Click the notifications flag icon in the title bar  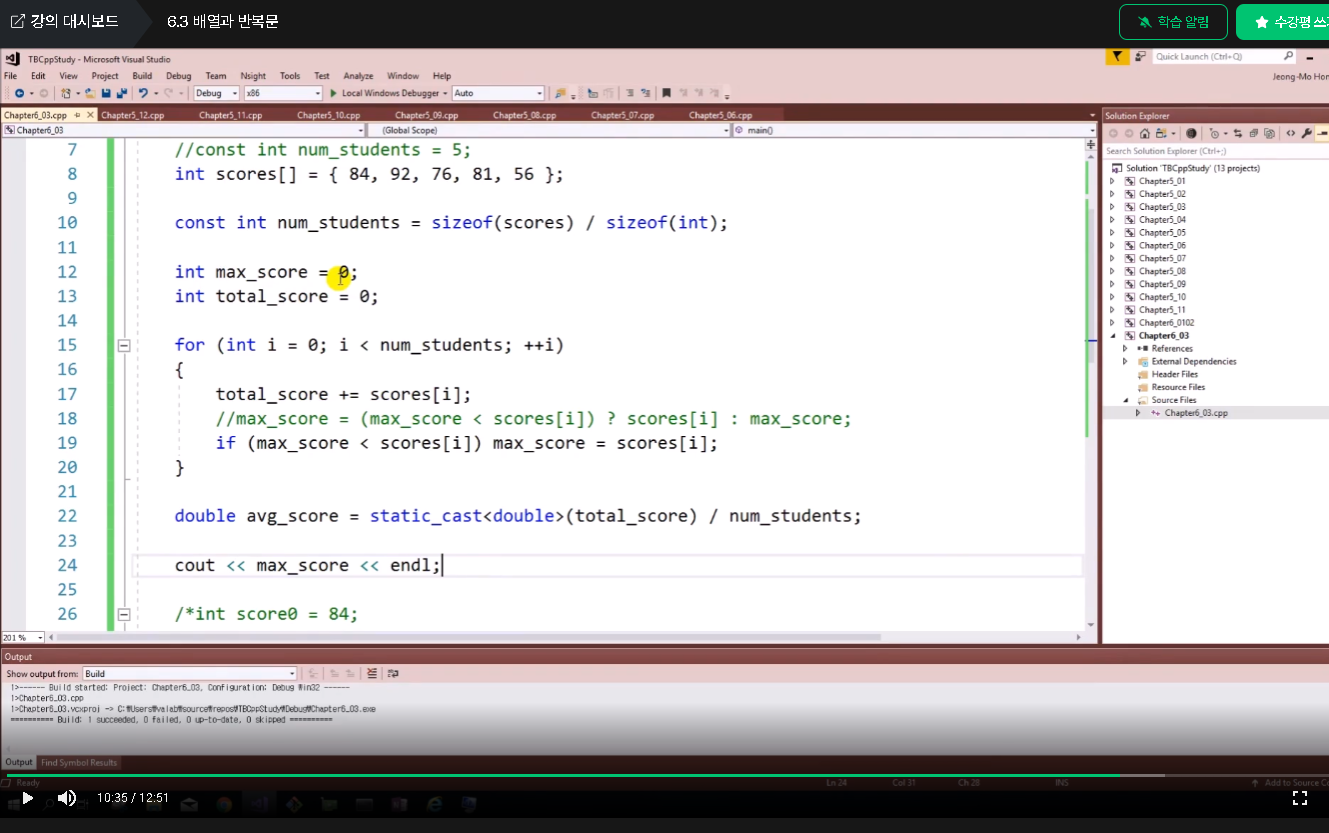coord(1117,57)
